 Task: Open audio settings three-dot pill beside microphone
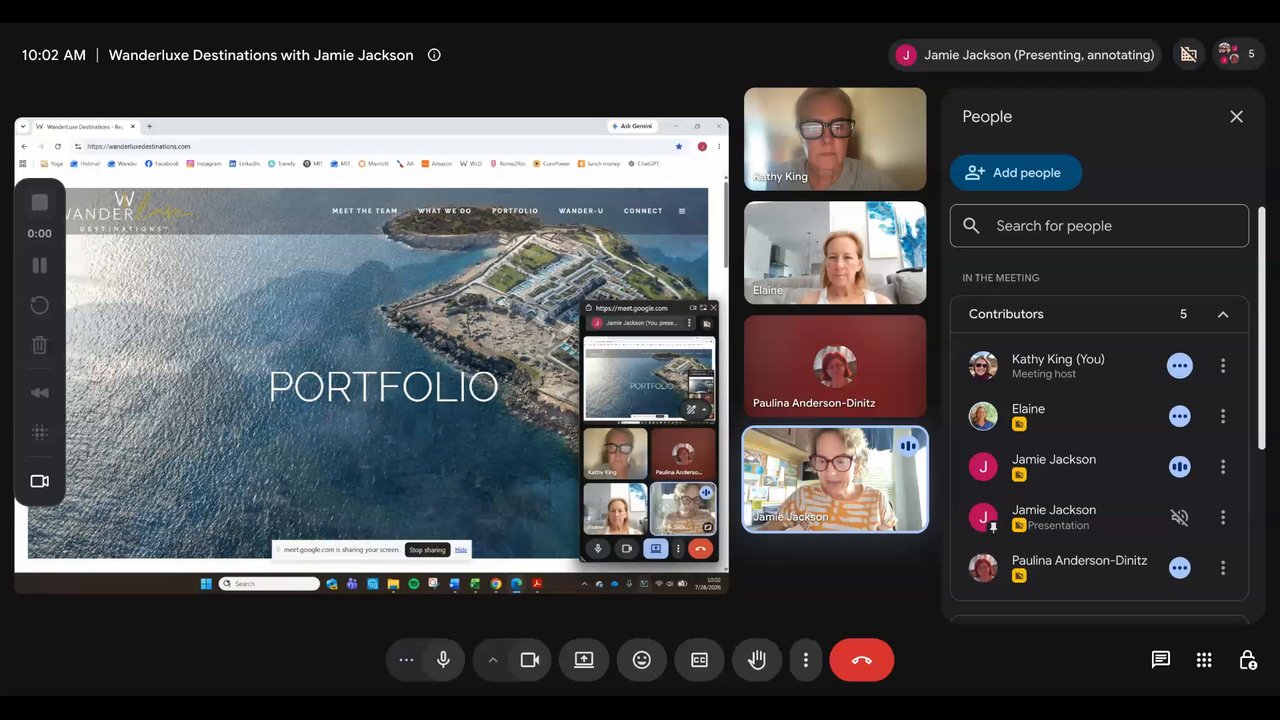coord(406,660)
